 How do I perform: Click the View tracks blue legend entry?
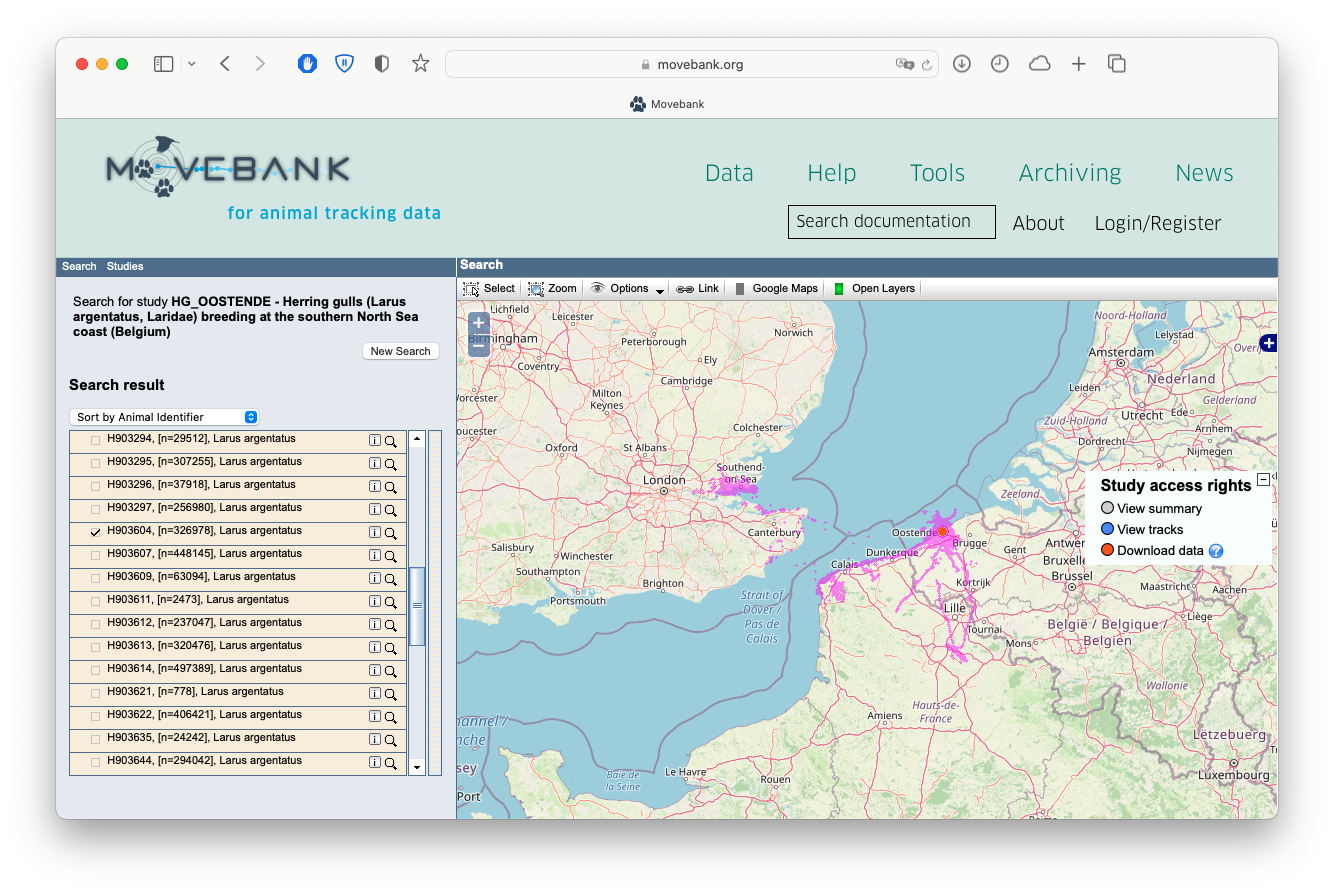pyautogui.click(x=1141, y=530)
